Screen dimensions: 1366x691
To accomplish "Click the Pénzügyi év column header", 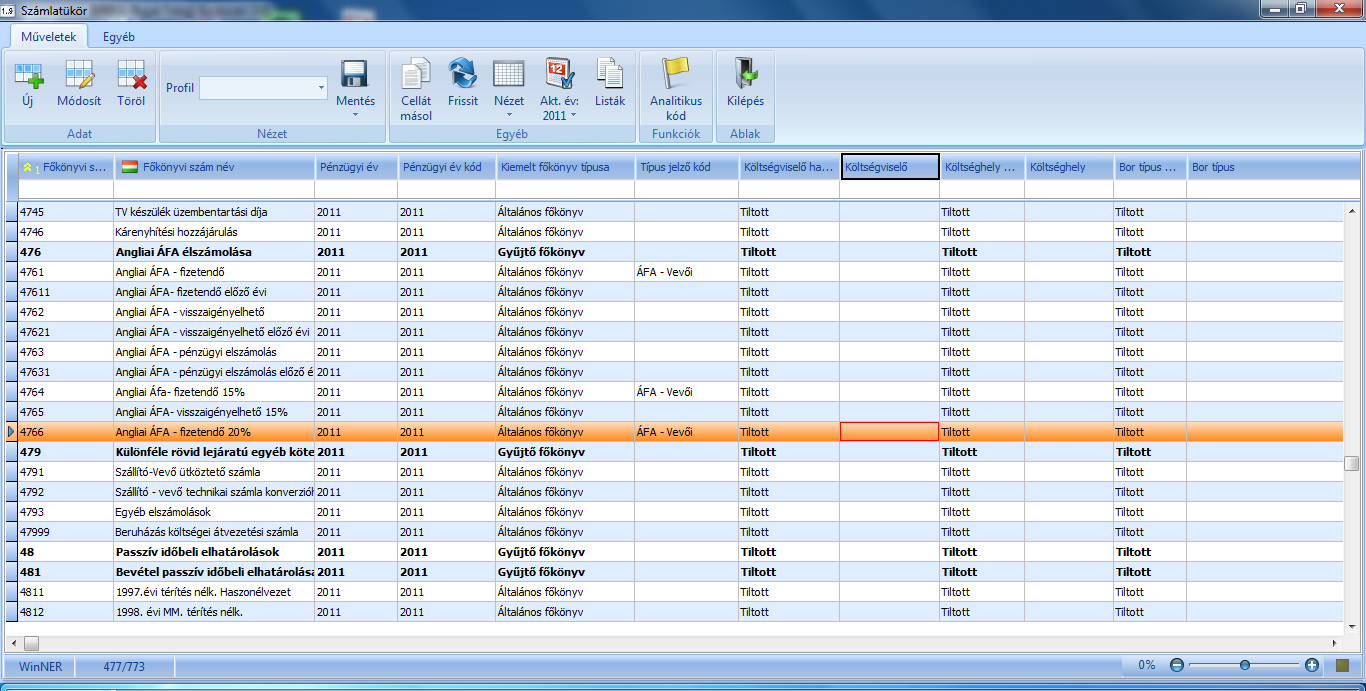I will click(356, 167).
